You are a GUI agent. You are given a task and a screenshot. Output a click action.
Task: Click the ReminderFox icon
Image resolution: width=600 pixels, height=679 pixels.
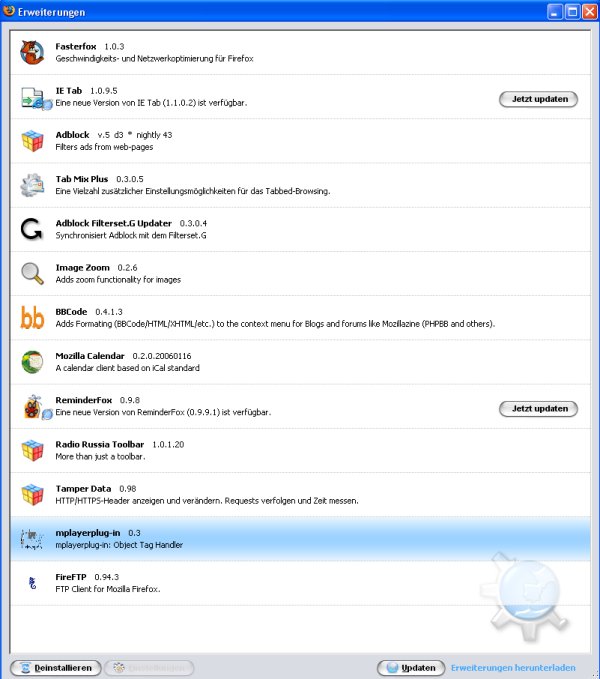[x=37, y=407]
